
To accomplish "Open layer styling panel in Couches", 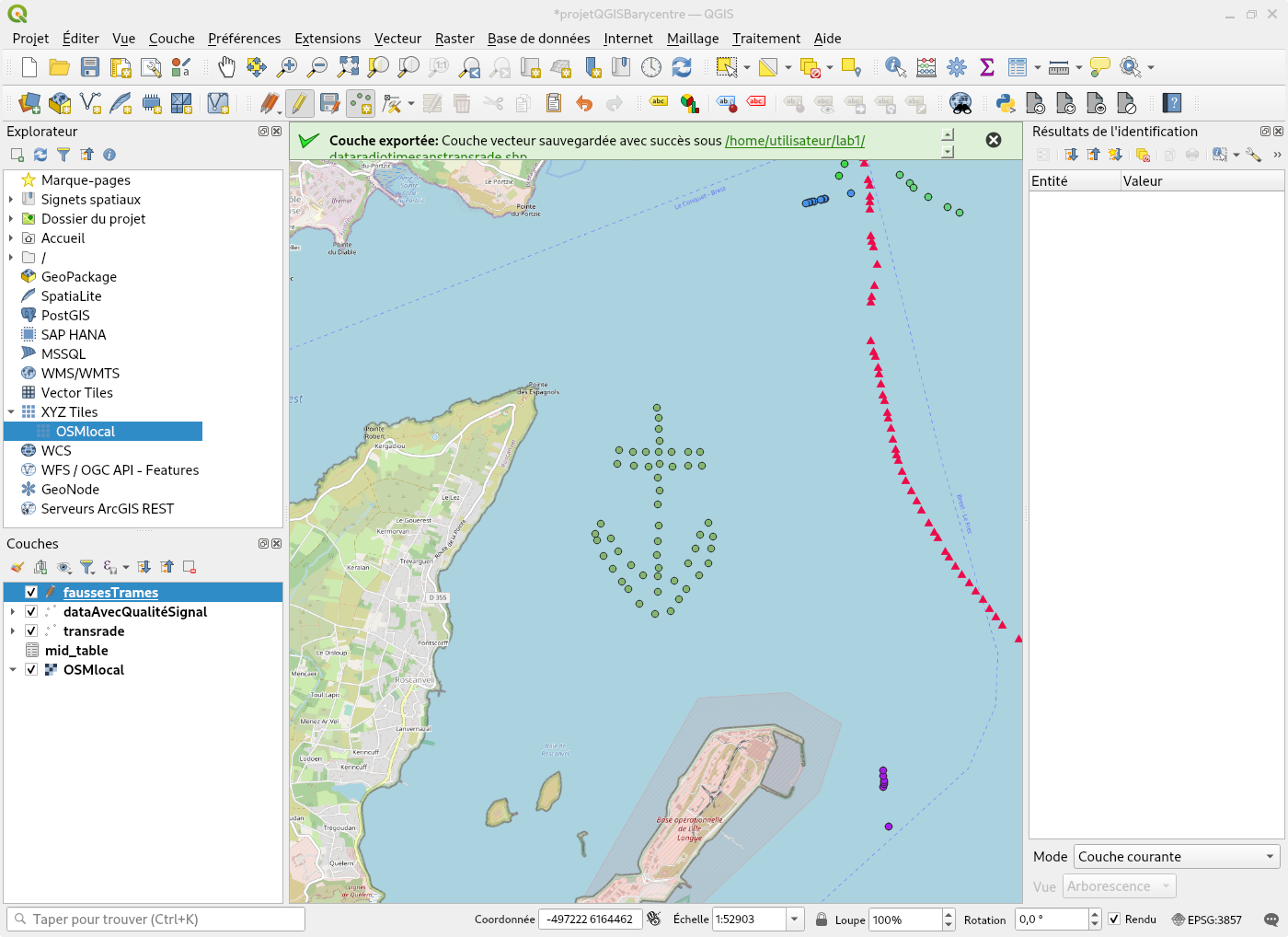I will point(17,567).
